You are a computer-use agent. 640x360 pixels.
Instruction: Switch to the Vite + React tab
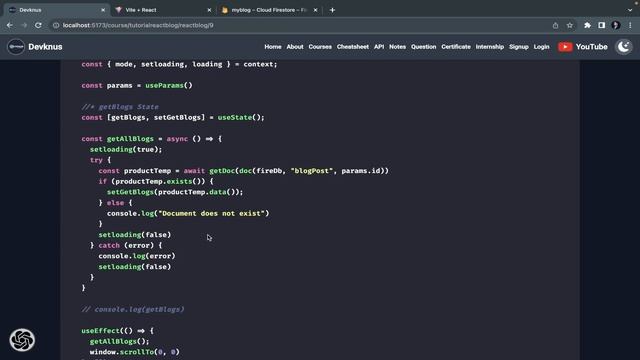163,10
